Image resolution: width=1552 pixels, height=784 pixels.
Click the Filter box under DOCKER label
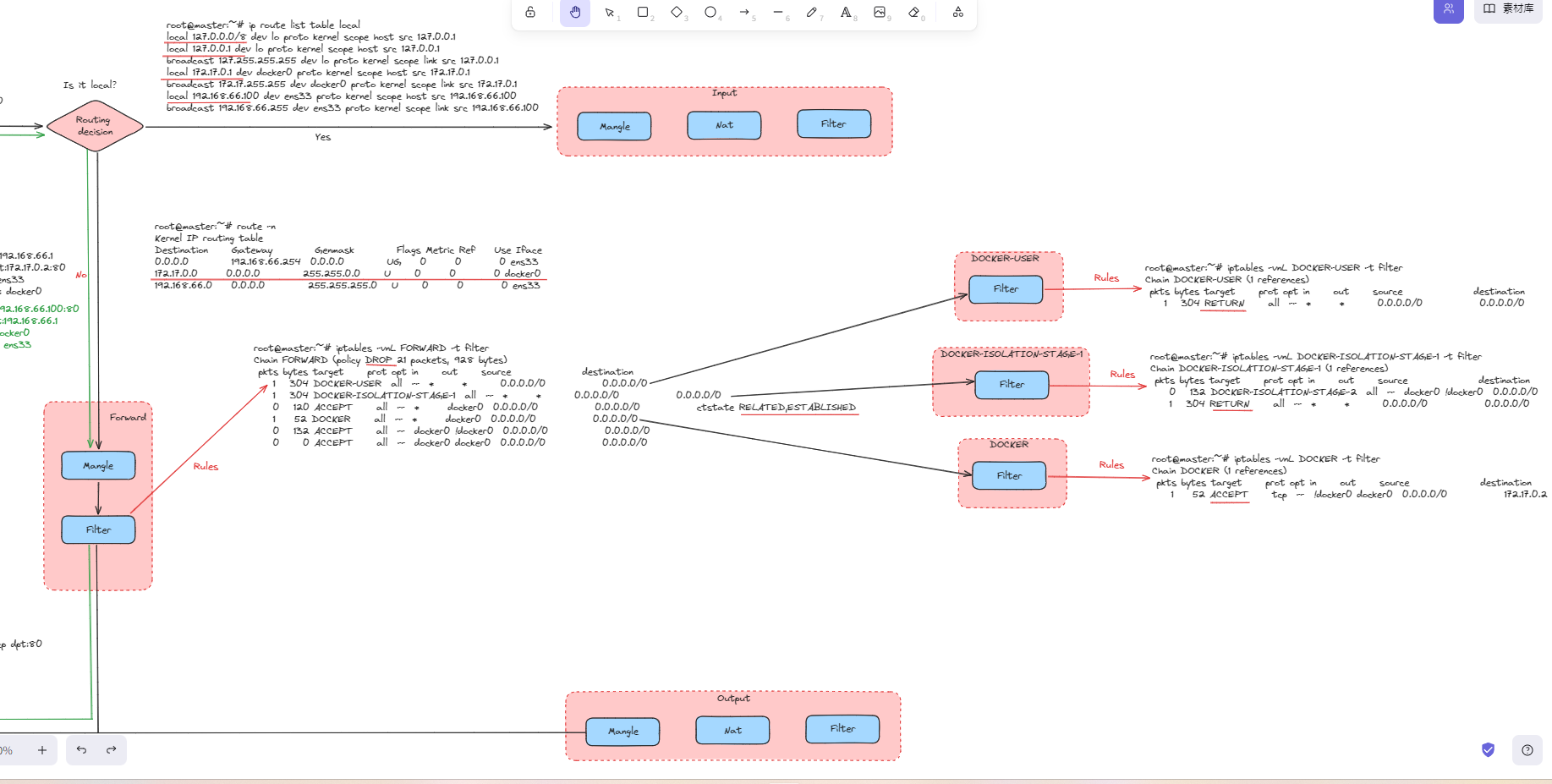[1009, 476]
